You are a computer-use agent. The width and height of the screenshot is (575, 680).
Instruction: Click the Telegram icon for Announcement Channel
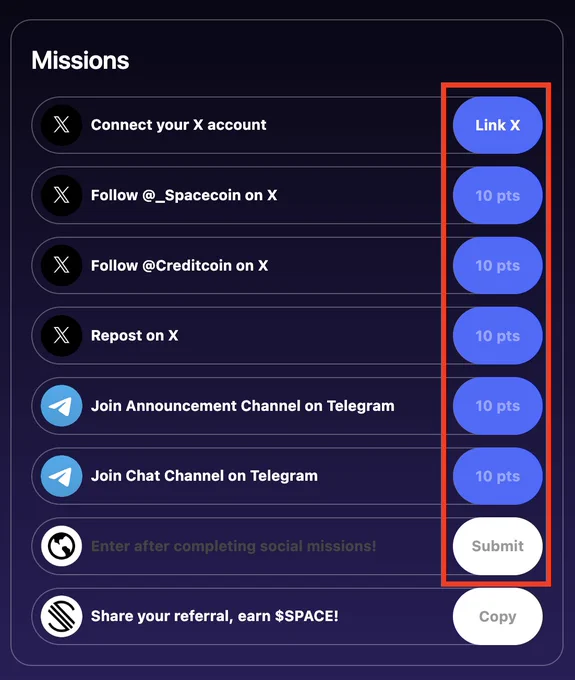coord(62,406)
